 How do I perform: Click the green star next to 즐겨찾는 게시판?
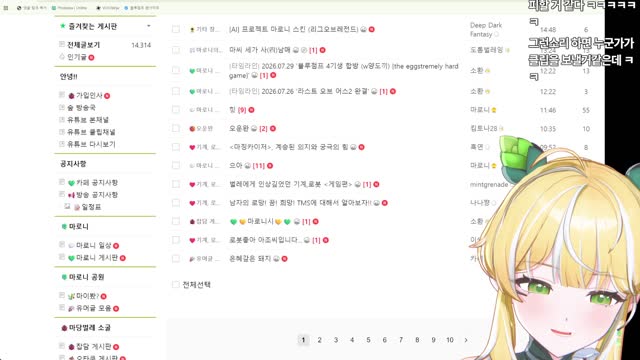coord(63,26)
